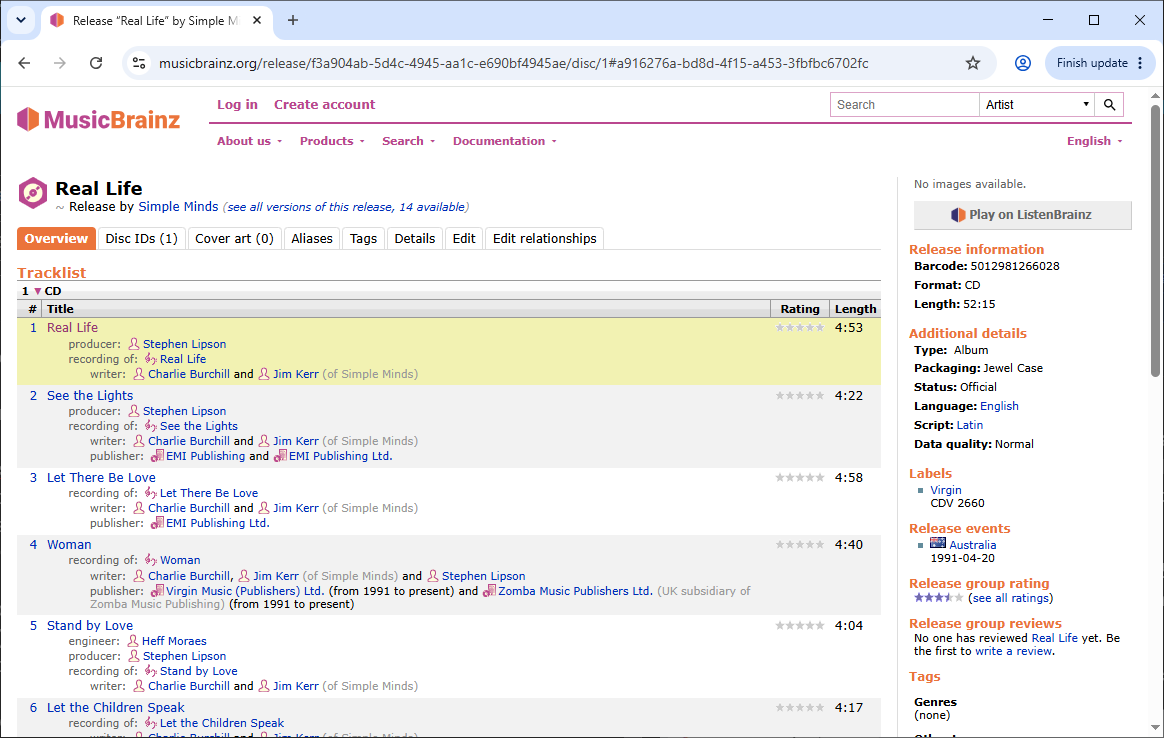Open the Tags tab
The width and height of the screenshot is (1164, 738).
[x=363, y=238]
